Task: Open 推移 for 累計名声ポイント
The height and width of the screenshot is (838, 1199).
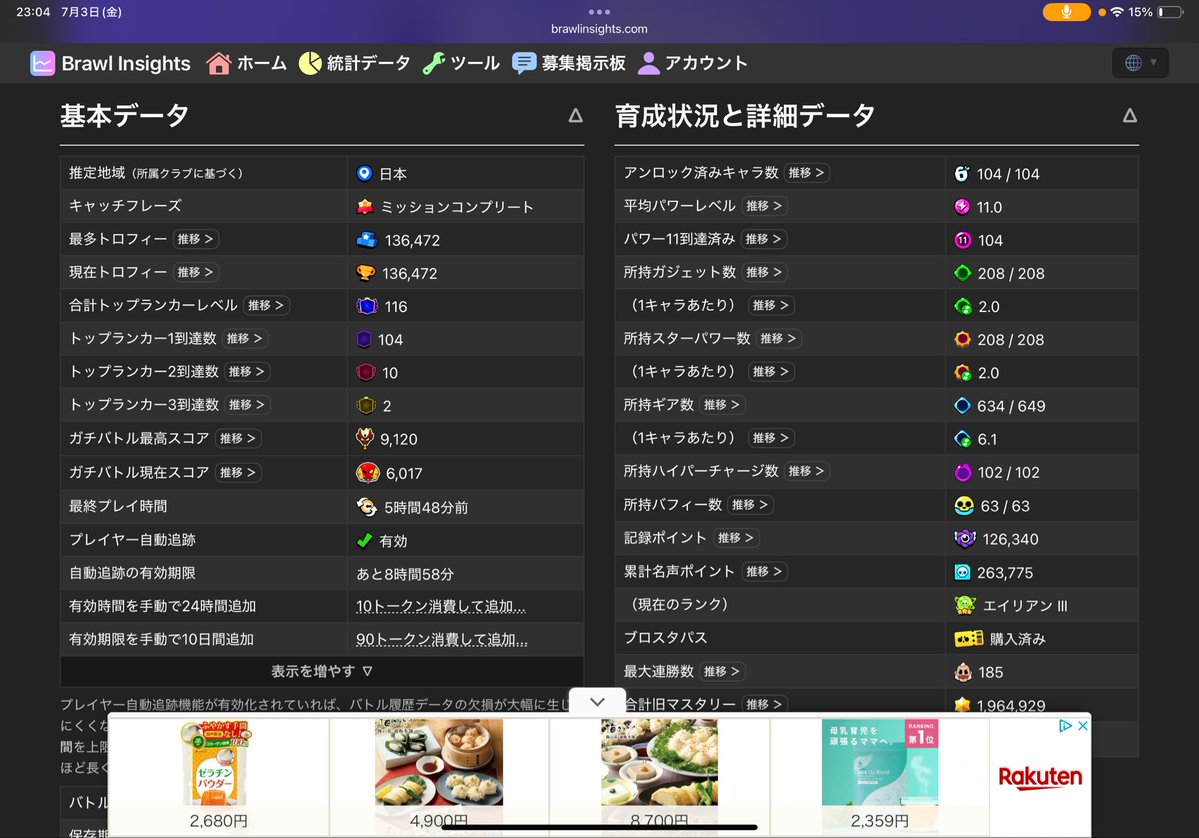Action: 765,571
